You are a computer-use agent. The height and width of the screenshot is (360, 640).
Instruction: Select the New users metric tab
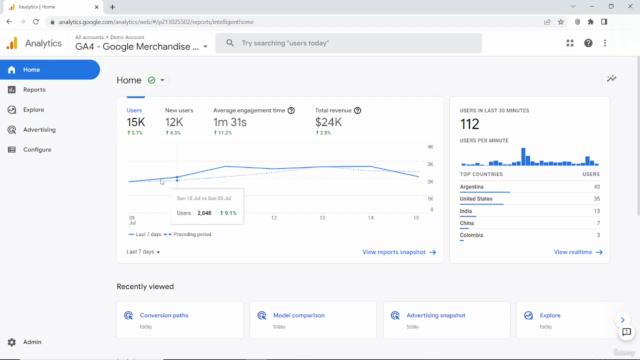coord(179,121)
